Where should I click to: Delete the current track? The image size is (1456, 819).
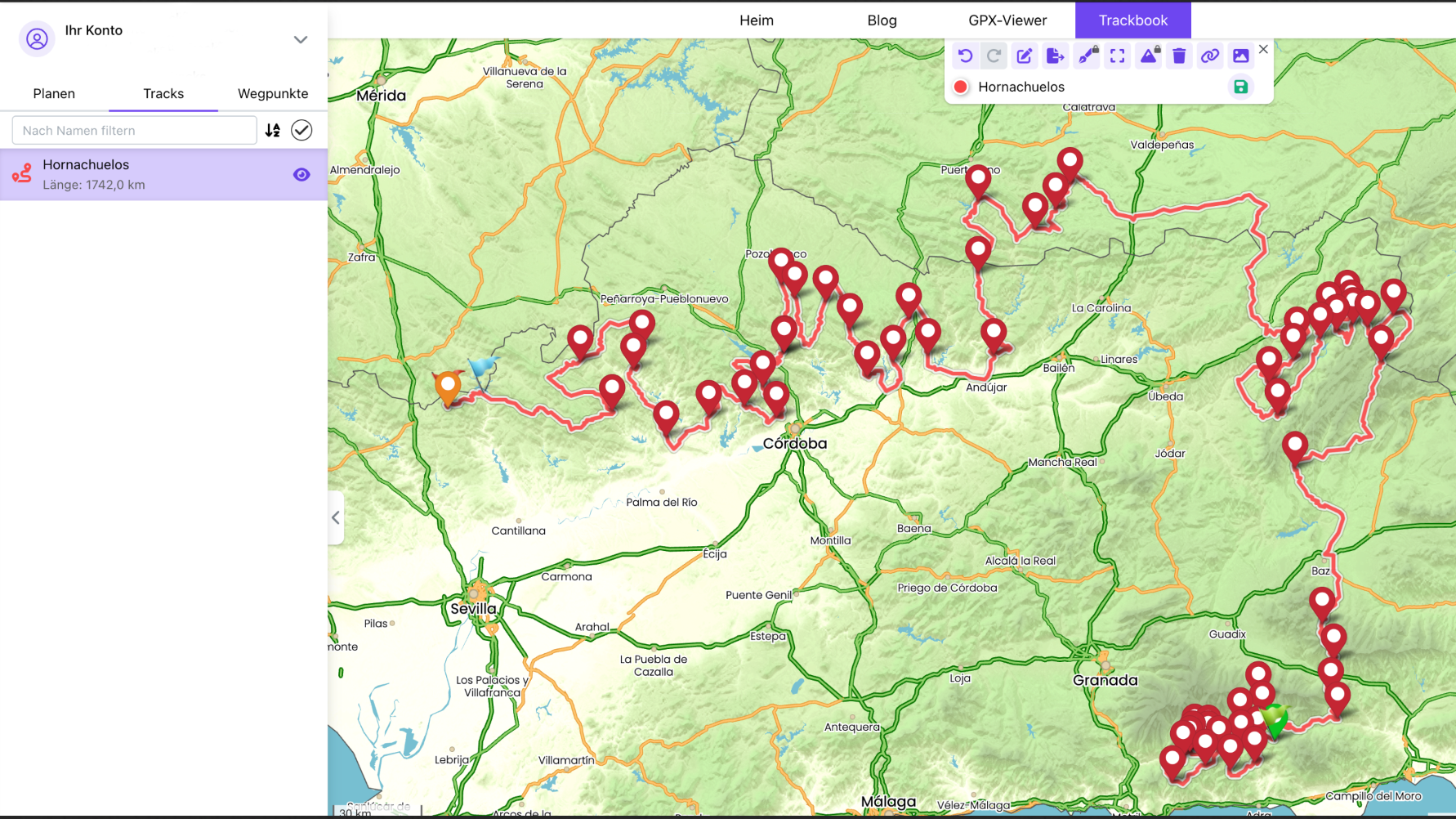point(1179,56)
